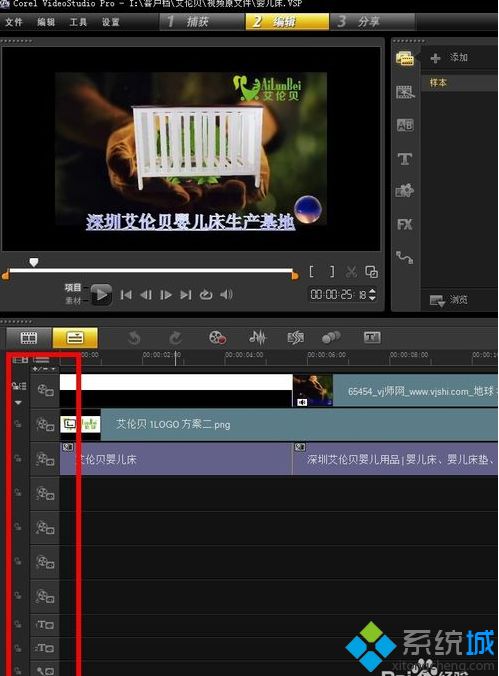Viewport: 499px width, 676px height.
Task: Play the project in preview
Action: tap(101, 295)
